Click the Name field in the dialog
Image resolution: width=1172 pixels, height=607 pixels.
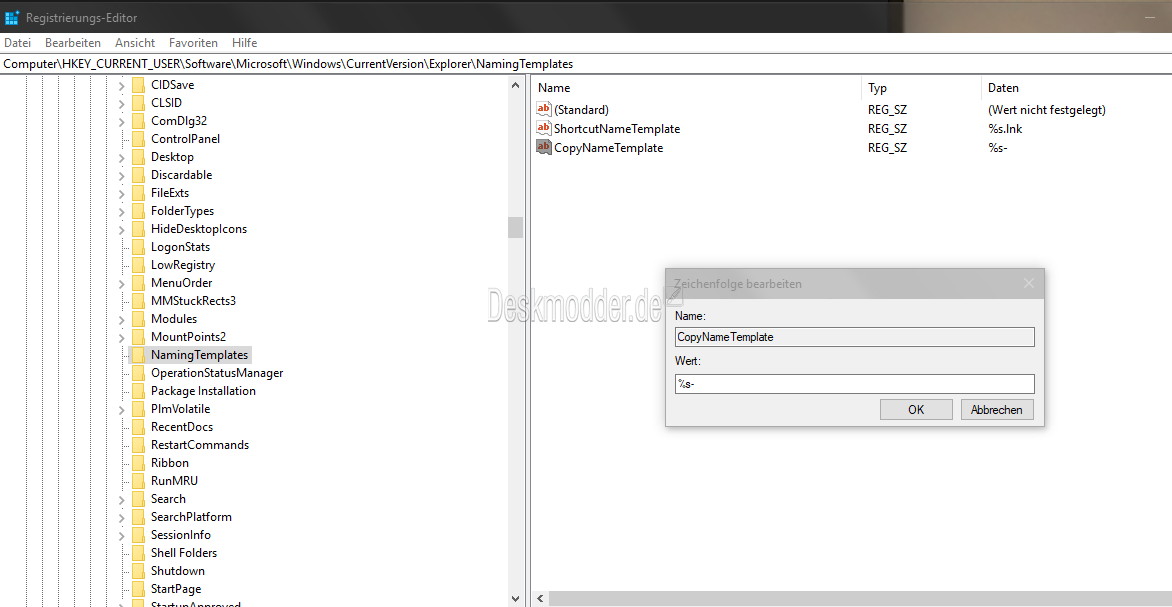[x=854, y=337]
